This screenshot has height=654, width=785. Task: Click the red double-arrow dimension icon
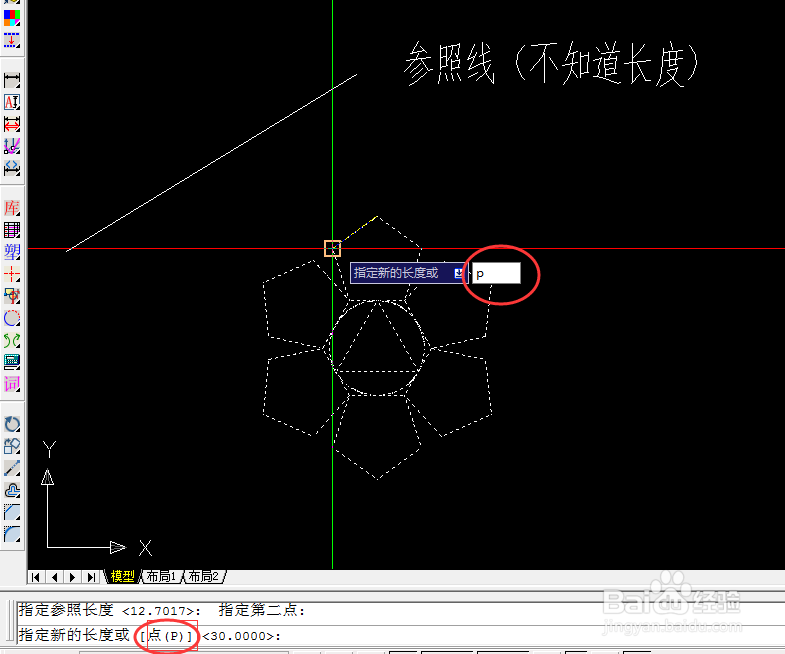(x=12, y=124)
